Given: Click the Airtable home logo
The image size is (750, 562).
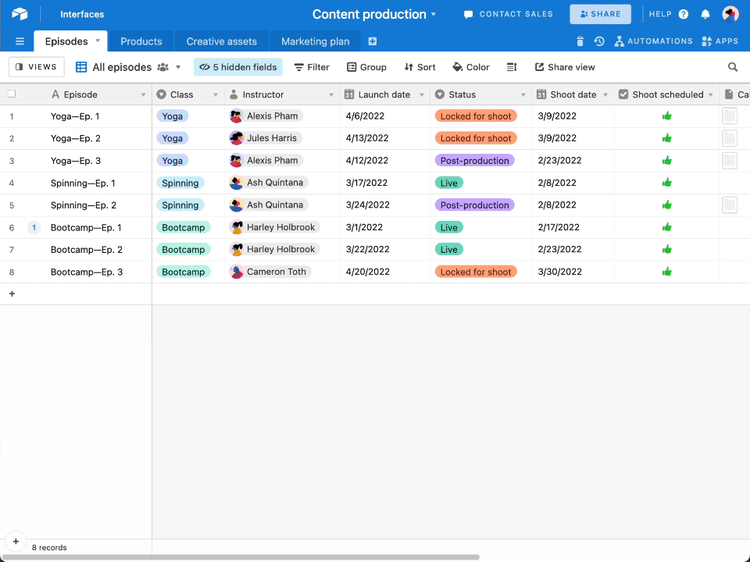Looking at the screenshot, I should click(20, 14).
